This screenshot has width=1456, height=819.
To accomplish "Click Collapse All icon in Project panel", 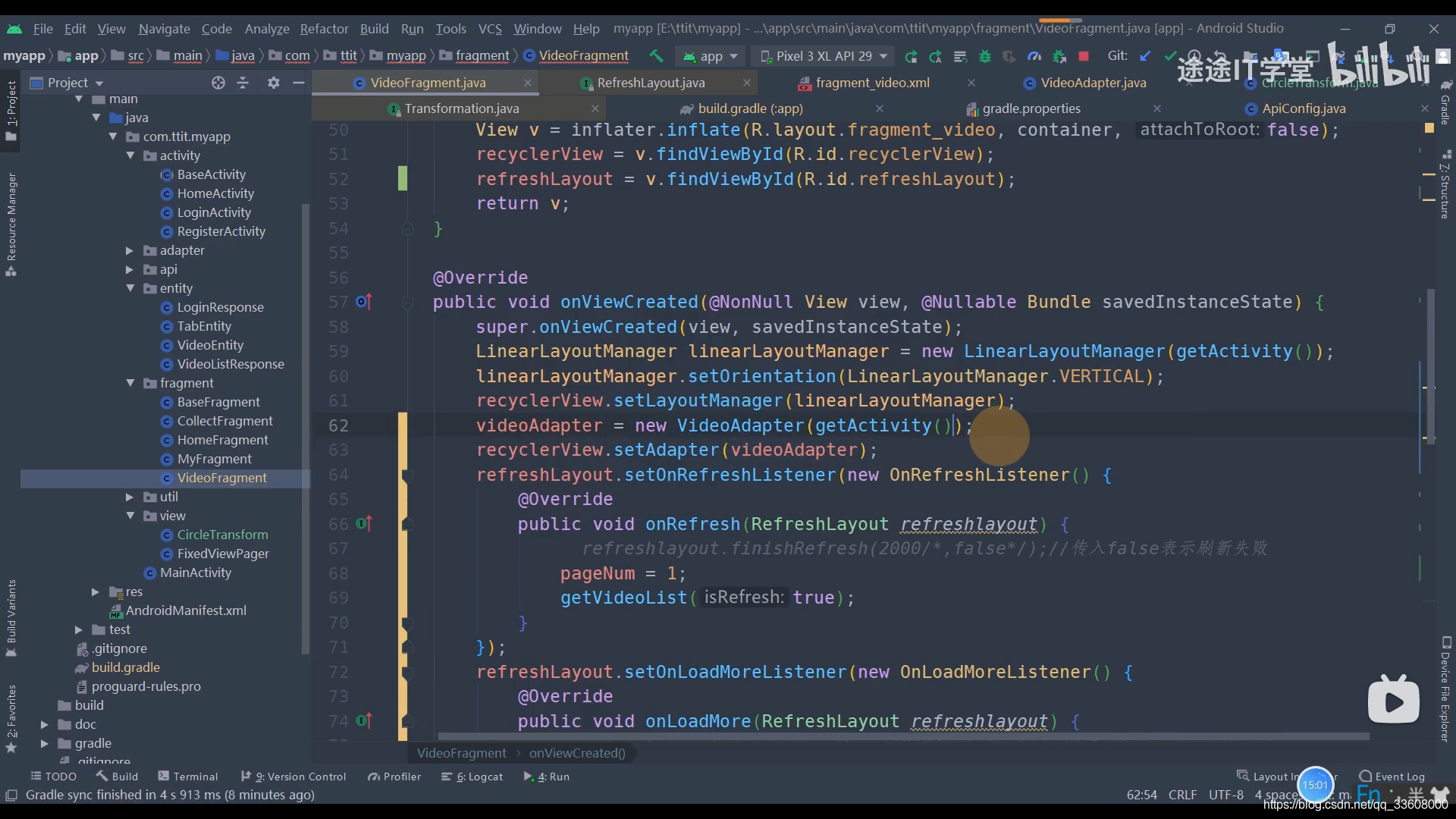I will pyautogui.click(x=243, y=83).
